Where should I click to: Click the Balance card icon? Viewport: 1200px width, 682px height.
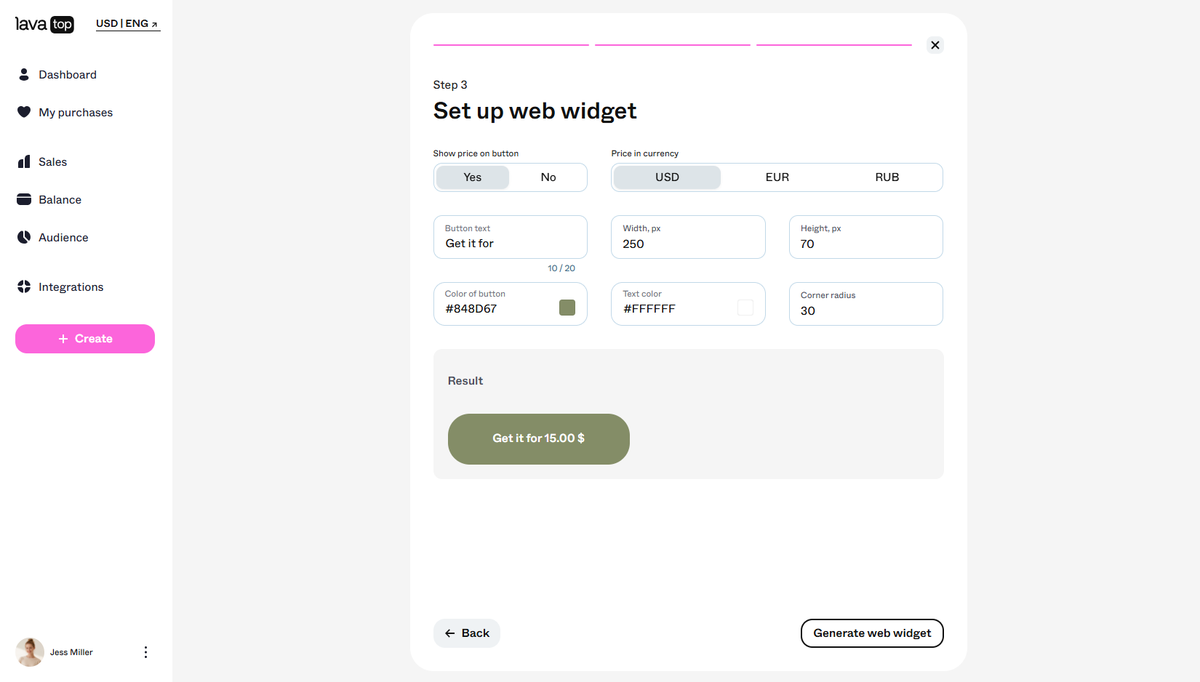24,199
